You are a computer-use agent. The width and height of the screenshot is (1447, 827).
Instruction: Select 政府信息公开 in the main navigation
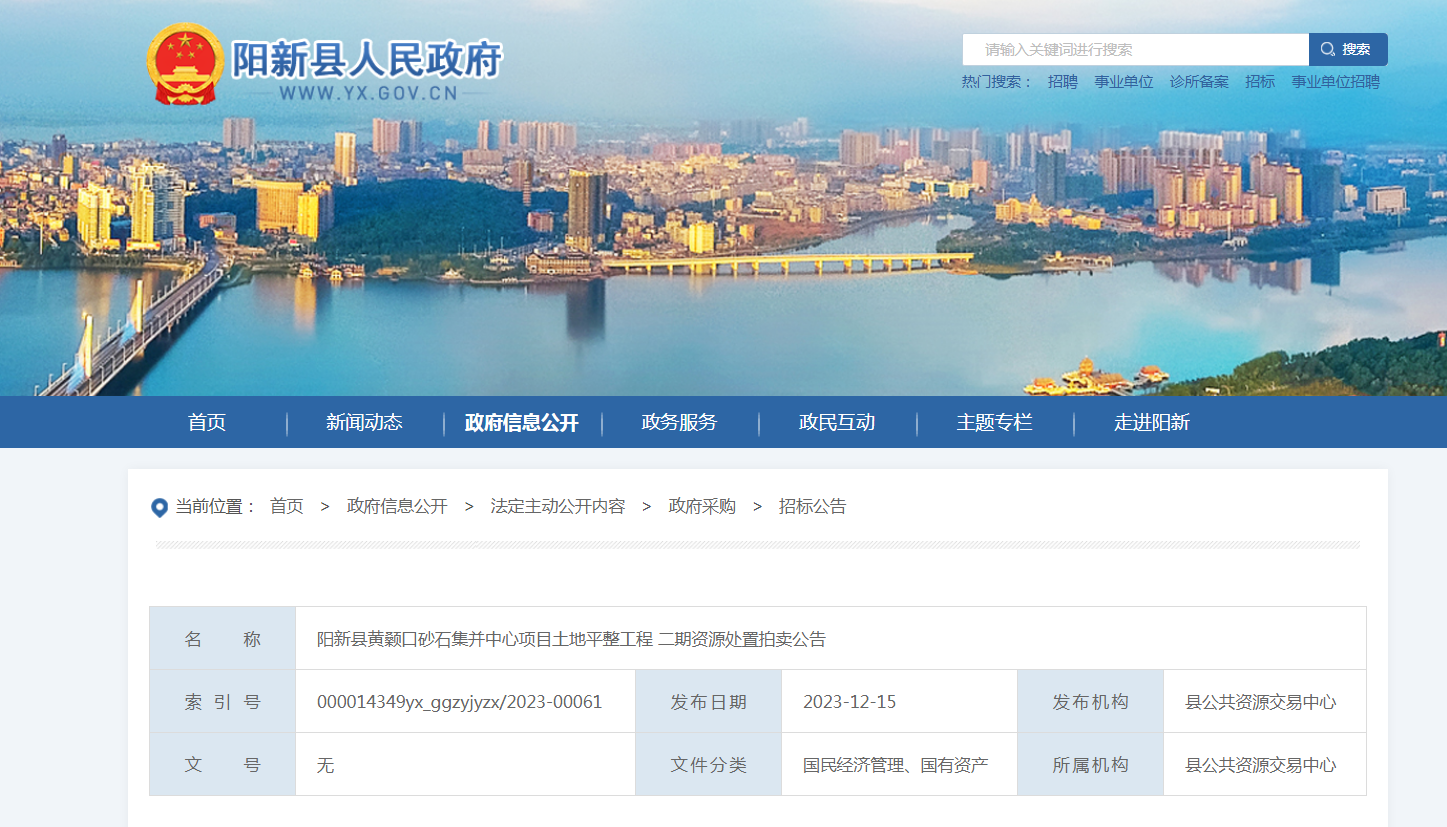522,422
